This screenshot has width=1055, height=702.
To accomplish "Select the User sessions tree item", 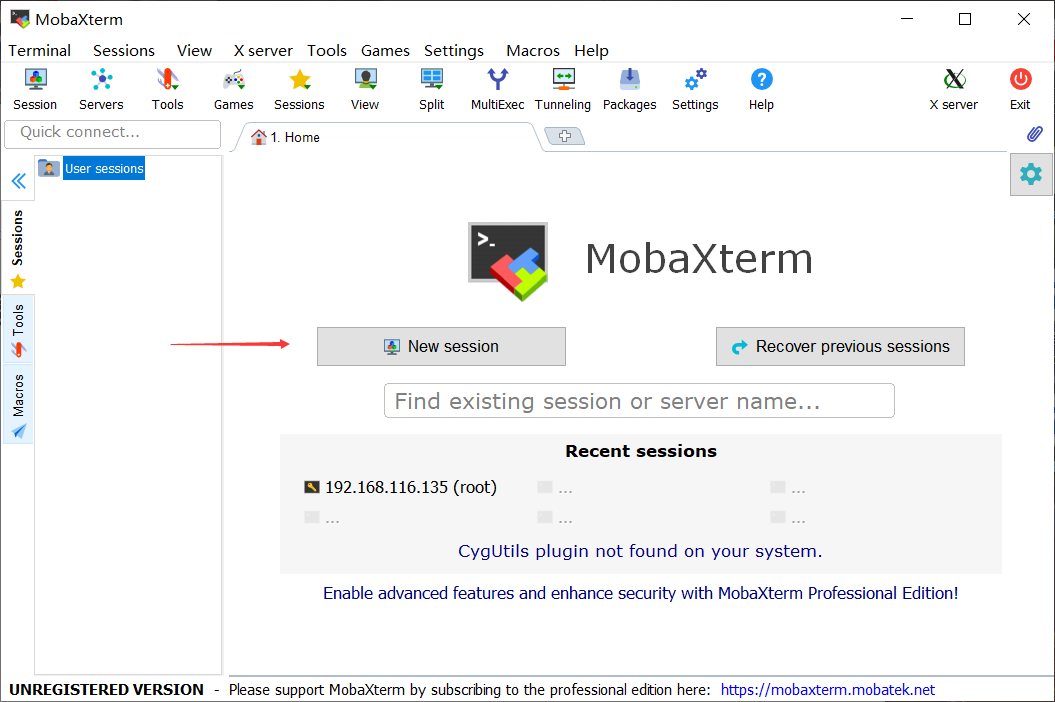I will (x=104, y=168).
